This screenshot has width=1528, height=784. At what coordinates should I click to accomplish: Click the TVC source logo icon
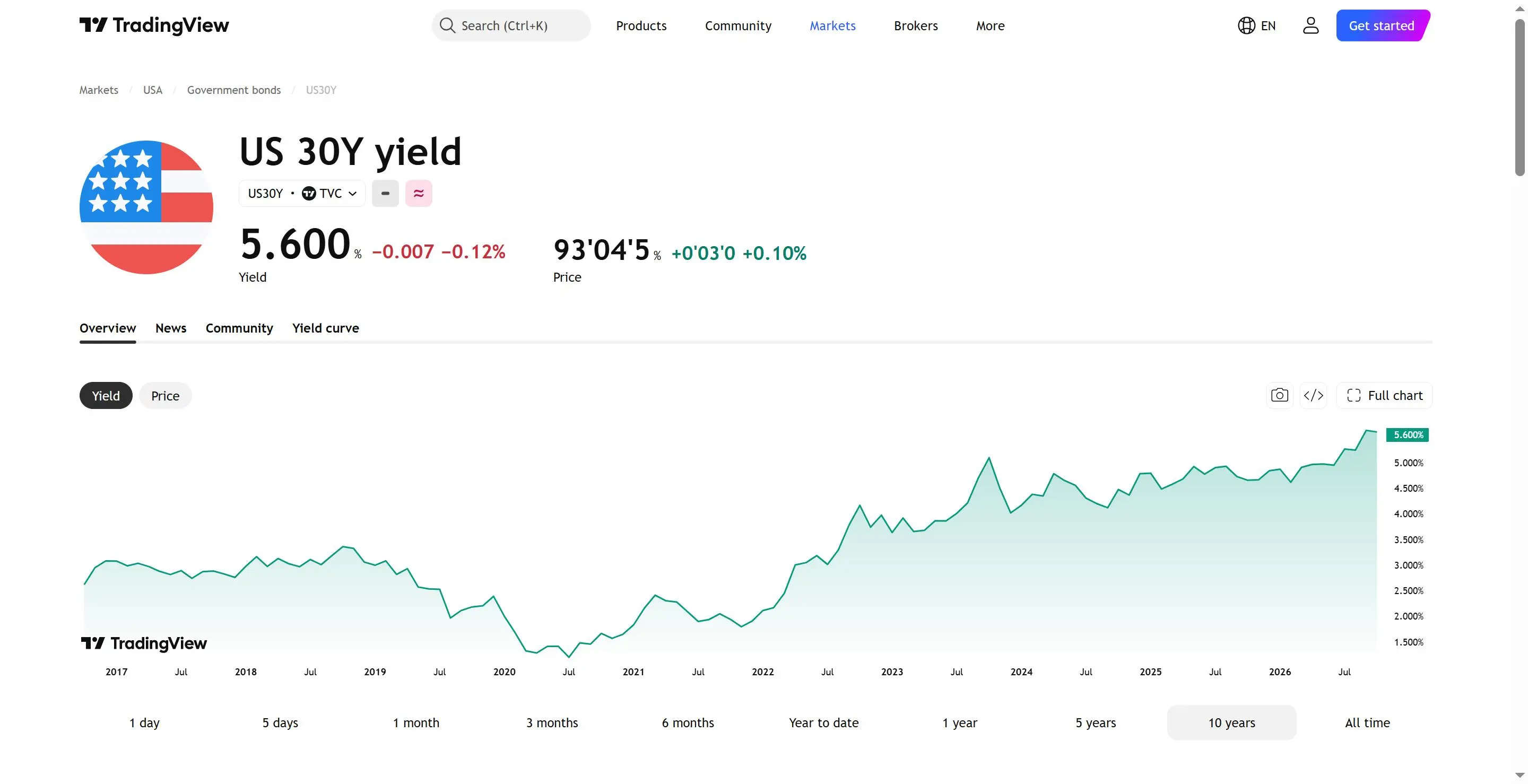[308, 193]
